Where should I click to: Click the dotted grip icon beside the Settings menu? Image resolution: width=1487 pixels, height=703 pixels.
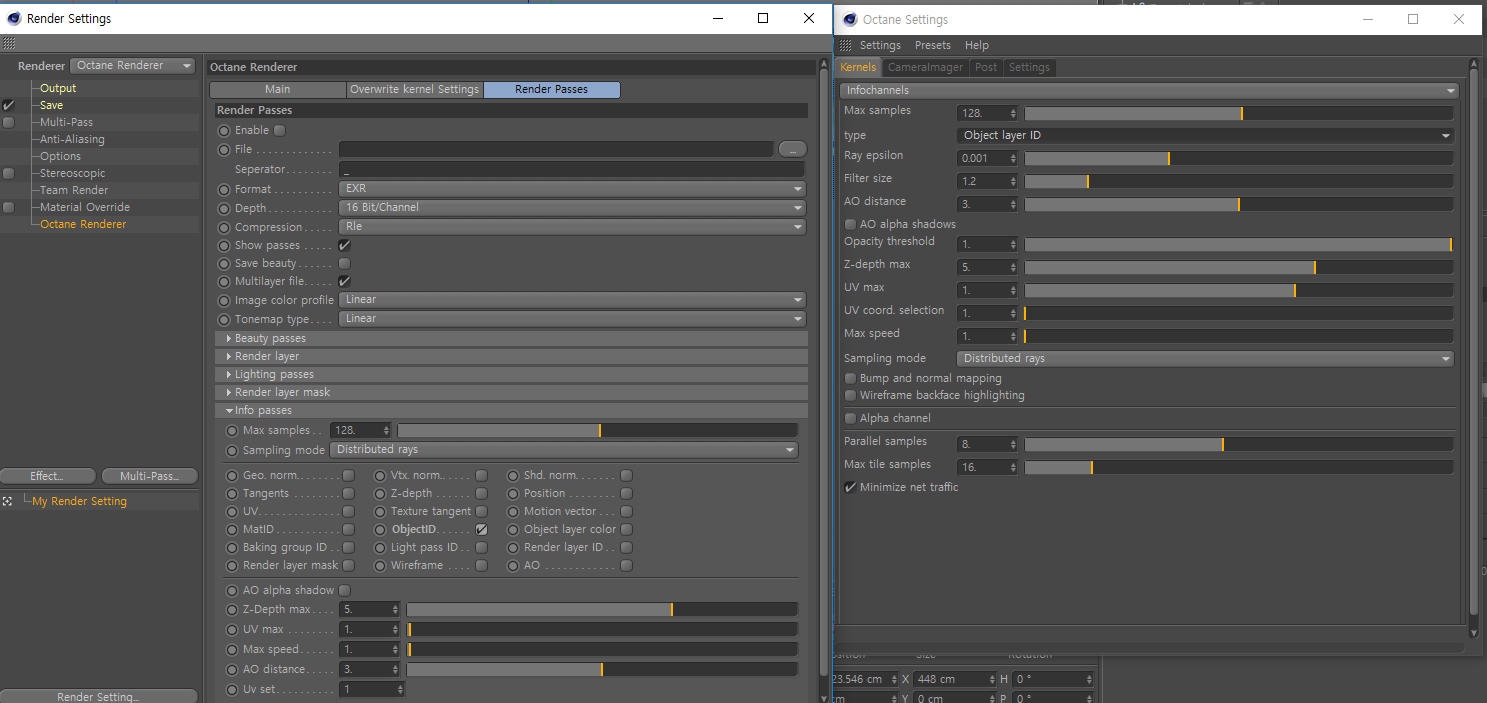[846, 45]
